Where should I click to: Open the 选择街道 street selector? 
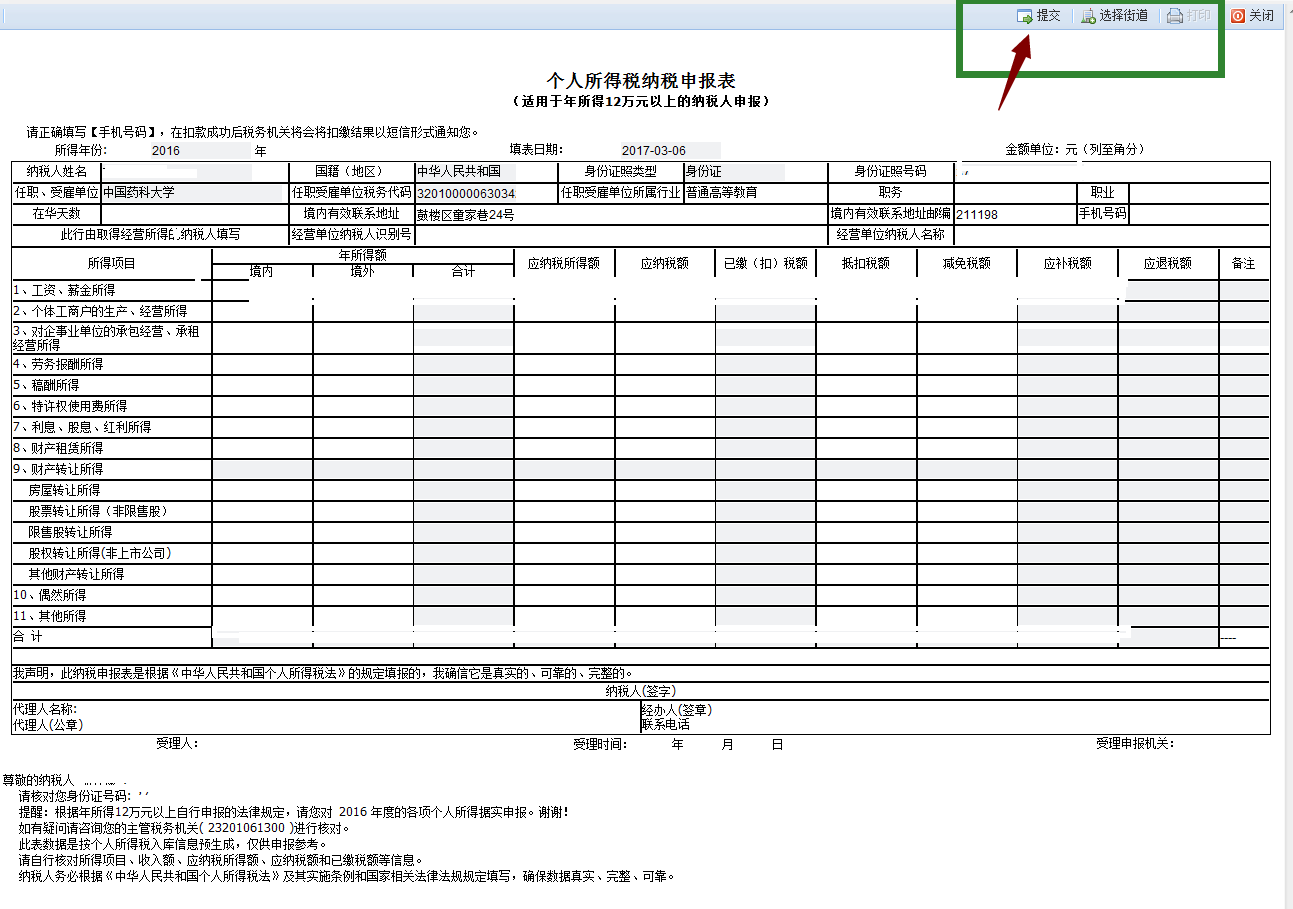point(1114,16)
